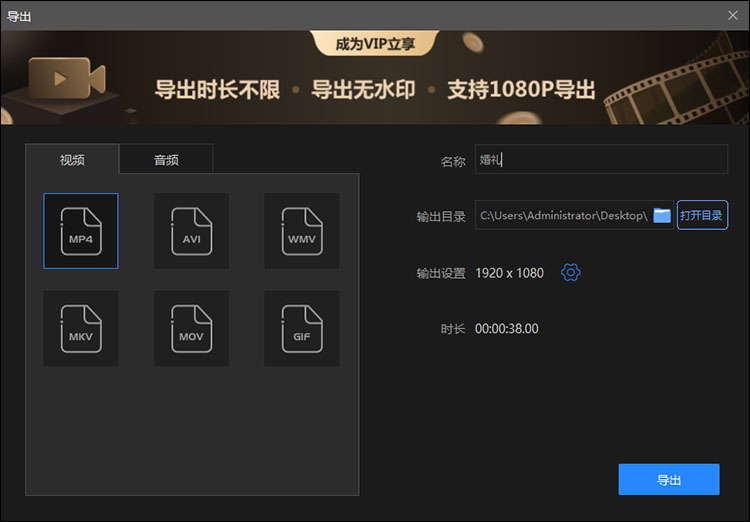Choose the MOV format icon
The image size is (750, 522).
point(191,328)
